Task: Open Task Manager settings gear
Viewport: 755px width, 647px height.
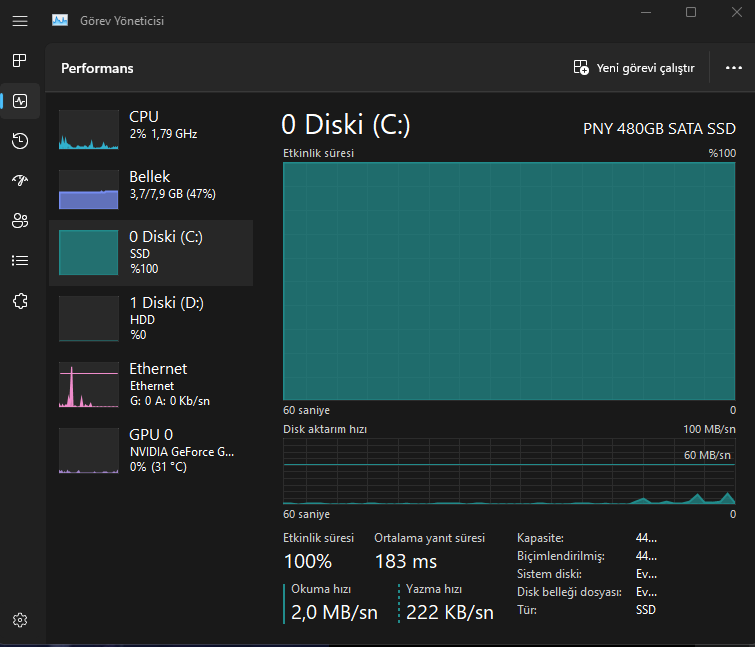Action: [20, 620]
